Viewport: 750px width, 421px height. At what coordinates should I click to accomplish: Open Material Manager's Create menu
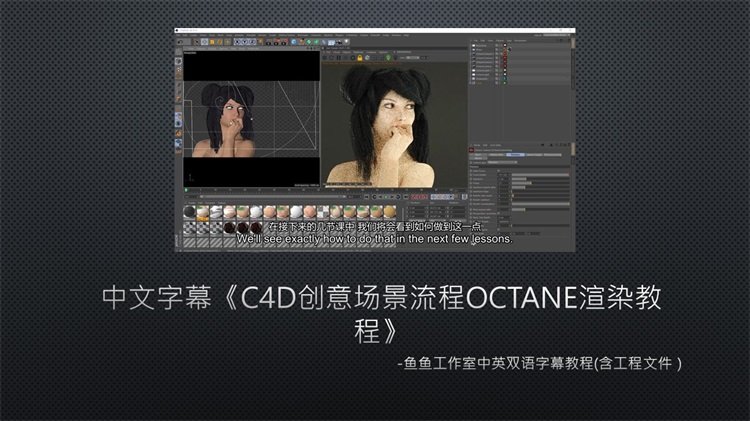pos(192,203)
